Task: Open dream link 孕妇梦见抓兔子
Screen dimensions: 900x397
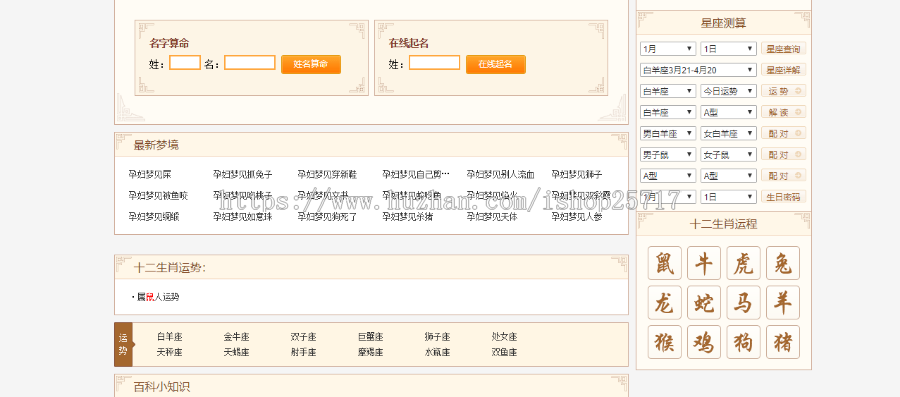Action: coord(243,175)
